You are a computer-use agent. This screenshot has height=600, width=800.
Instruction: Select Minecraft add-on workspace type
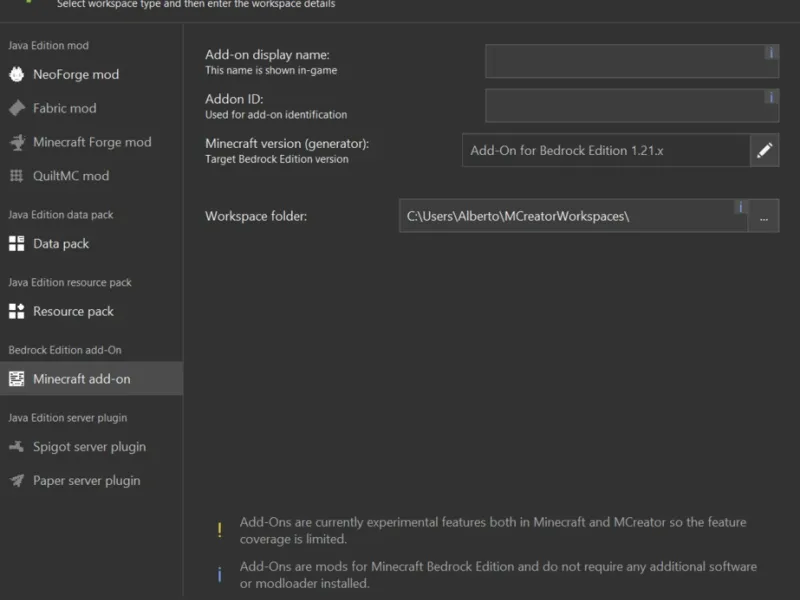click(x=91, y=379)
